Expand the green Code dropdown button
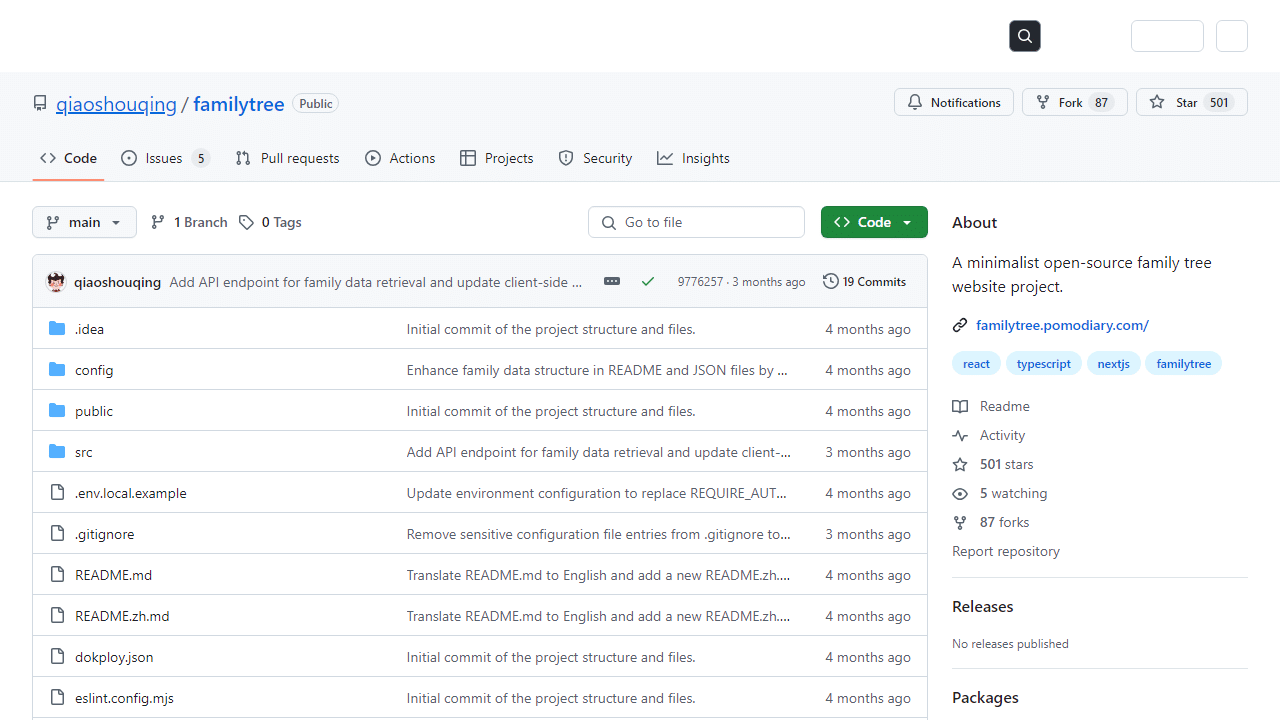This screenshot has height=720, width=1280. (874, 222)
